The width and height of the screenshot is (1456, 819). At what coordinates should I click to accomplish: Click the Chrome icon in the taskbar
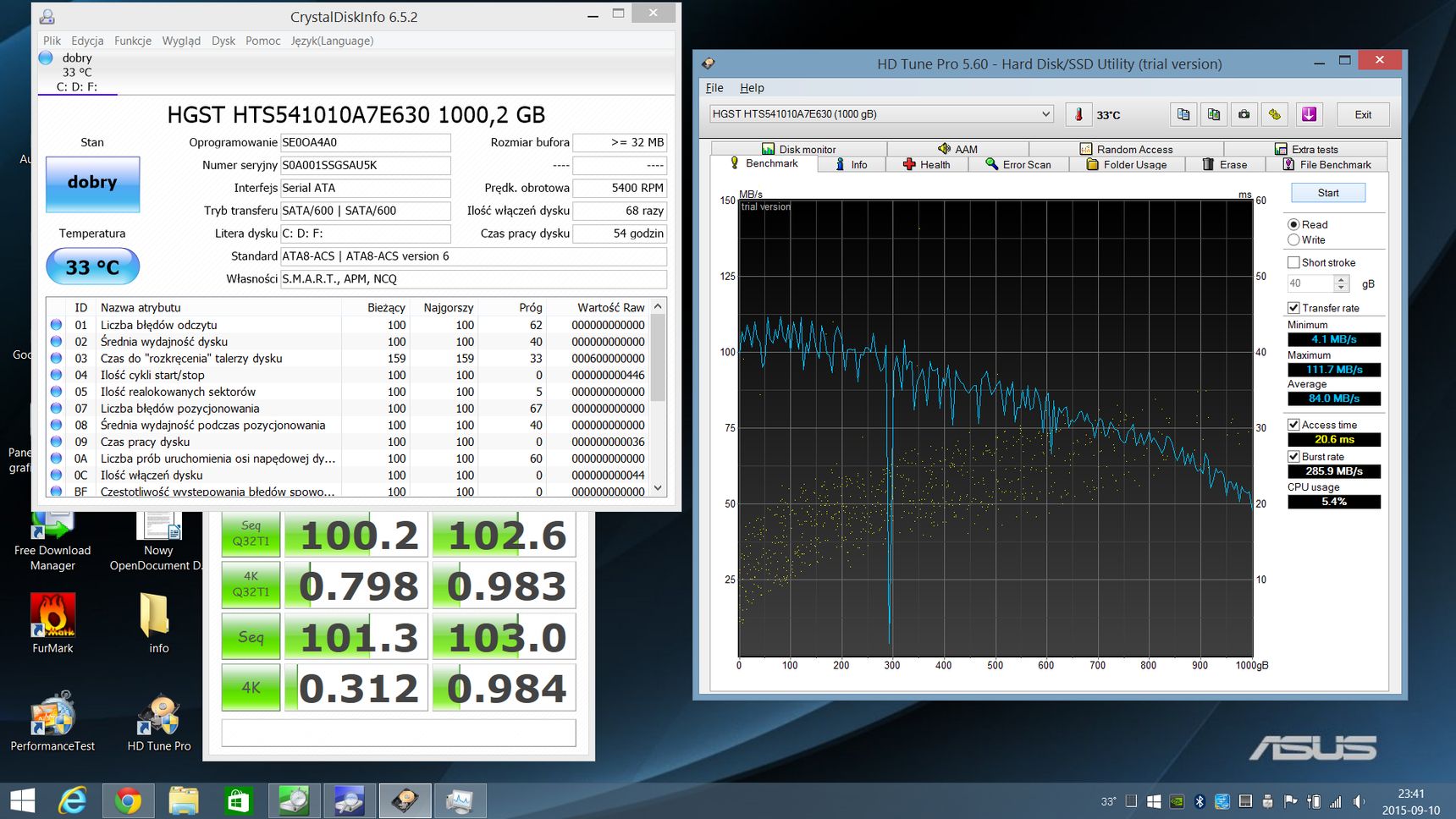tap(128, 800)
